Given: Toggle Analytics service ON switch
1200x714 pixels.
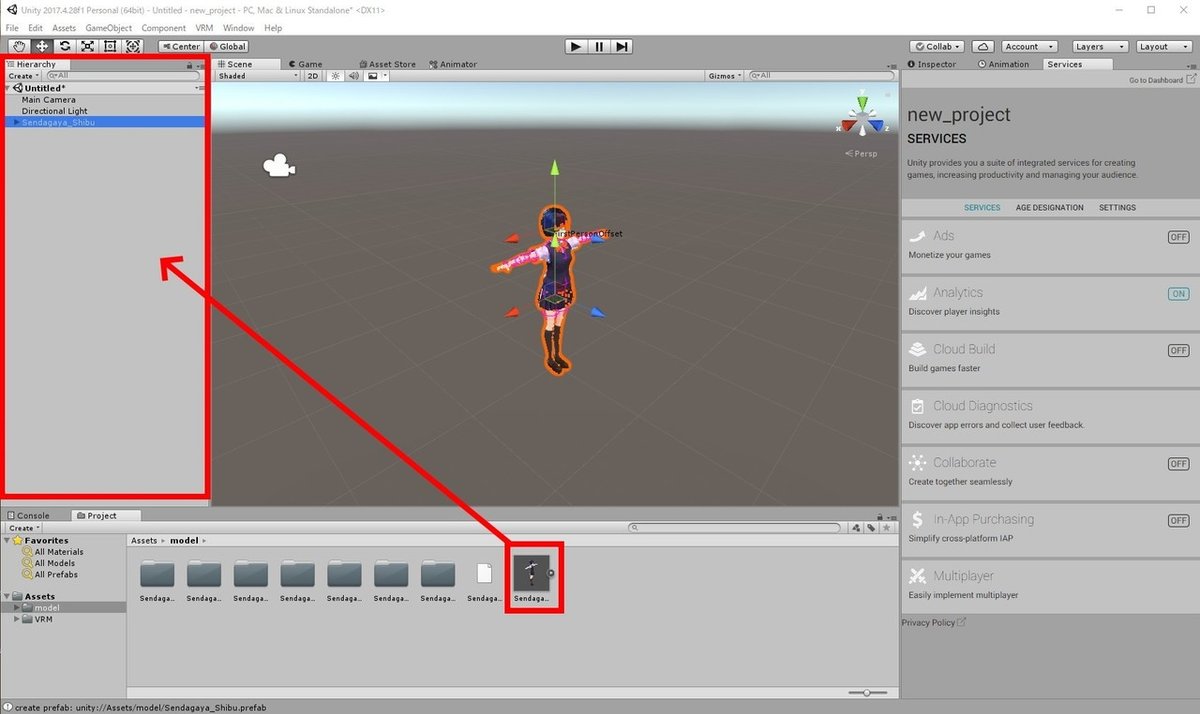Looking at the screenshot, I should [1178, 294].
